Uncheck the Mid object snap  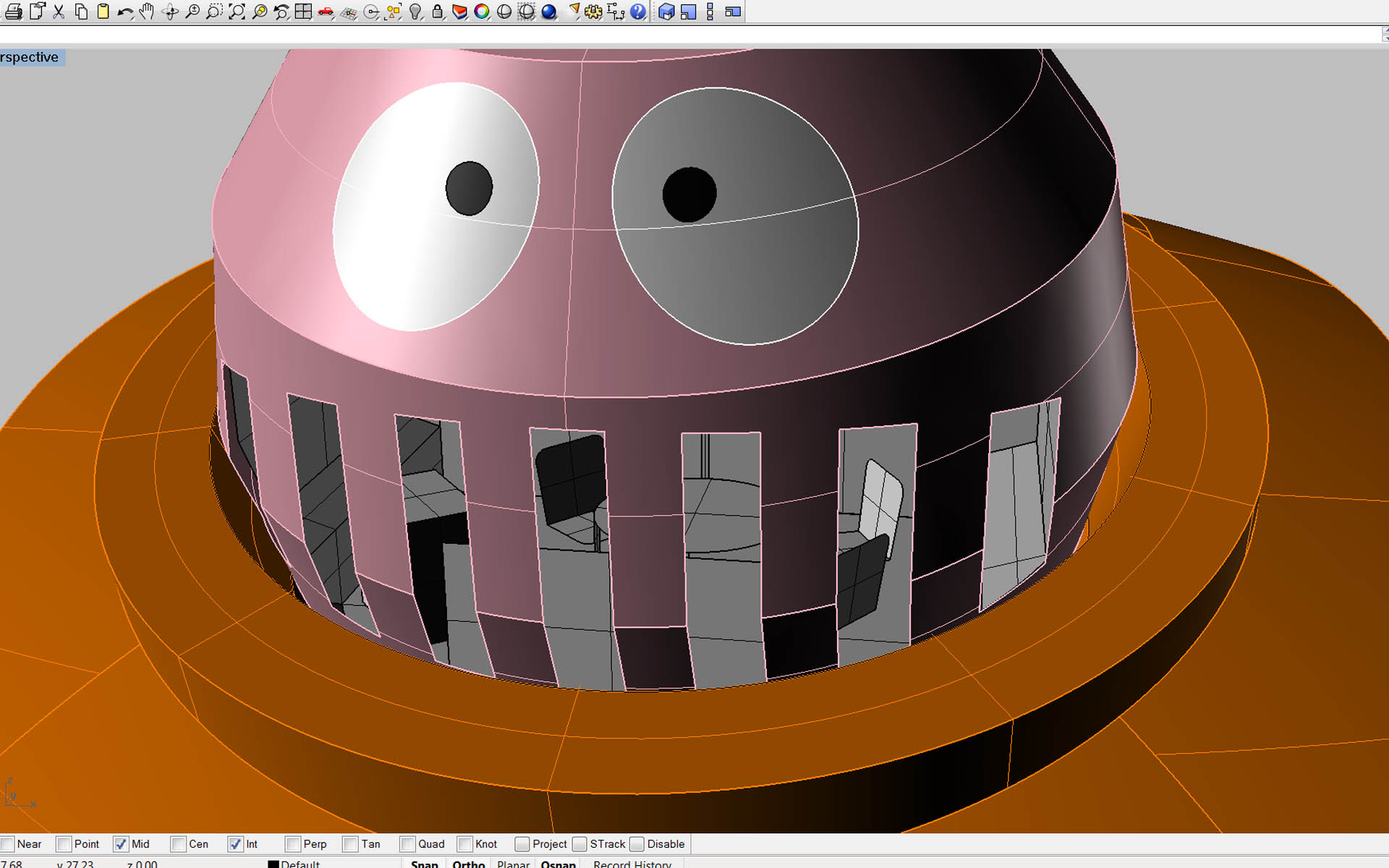point(121,844)
